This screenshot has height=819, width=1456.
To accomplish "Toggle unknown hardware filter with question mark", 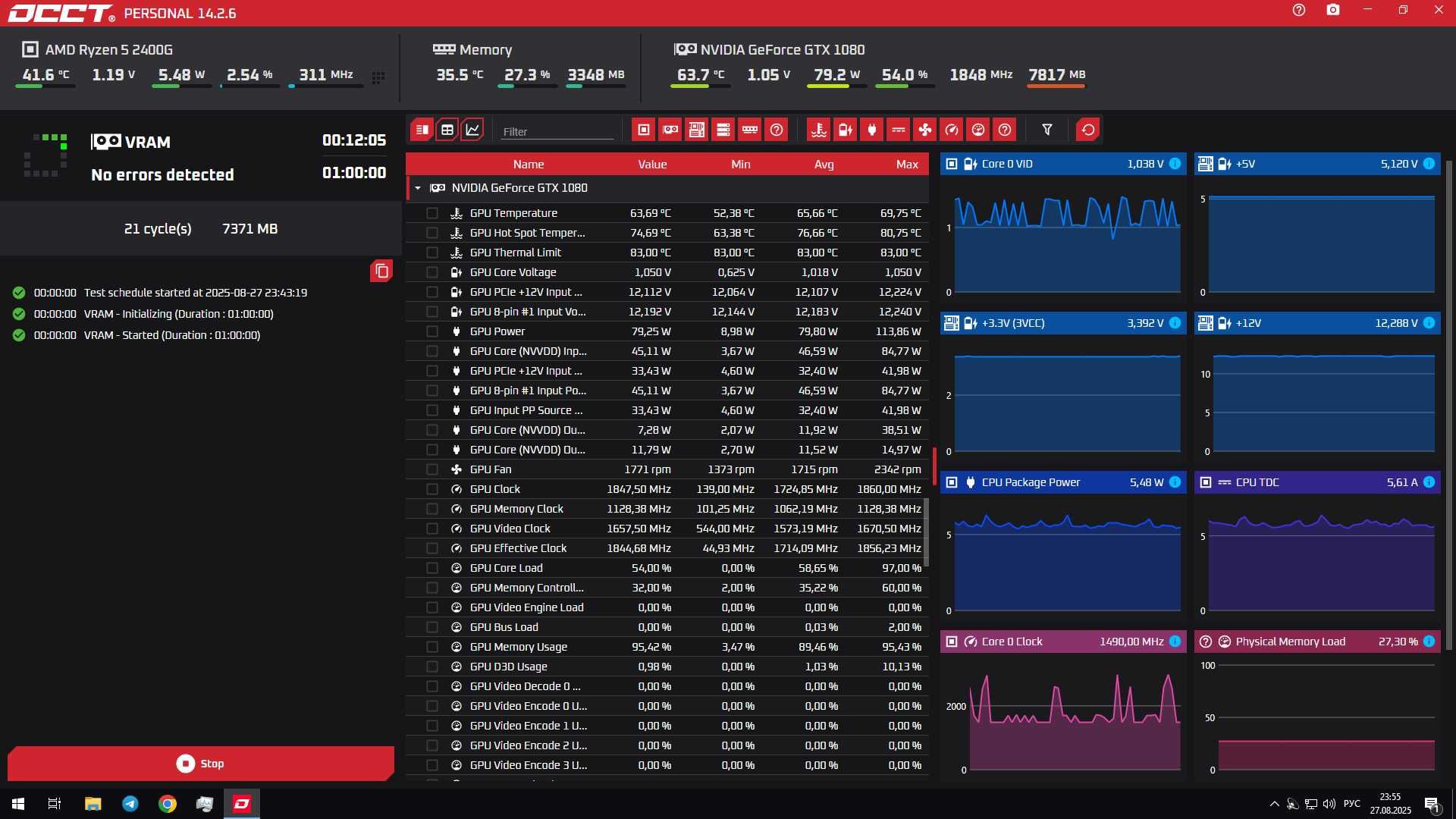I will tap(777, 130).
